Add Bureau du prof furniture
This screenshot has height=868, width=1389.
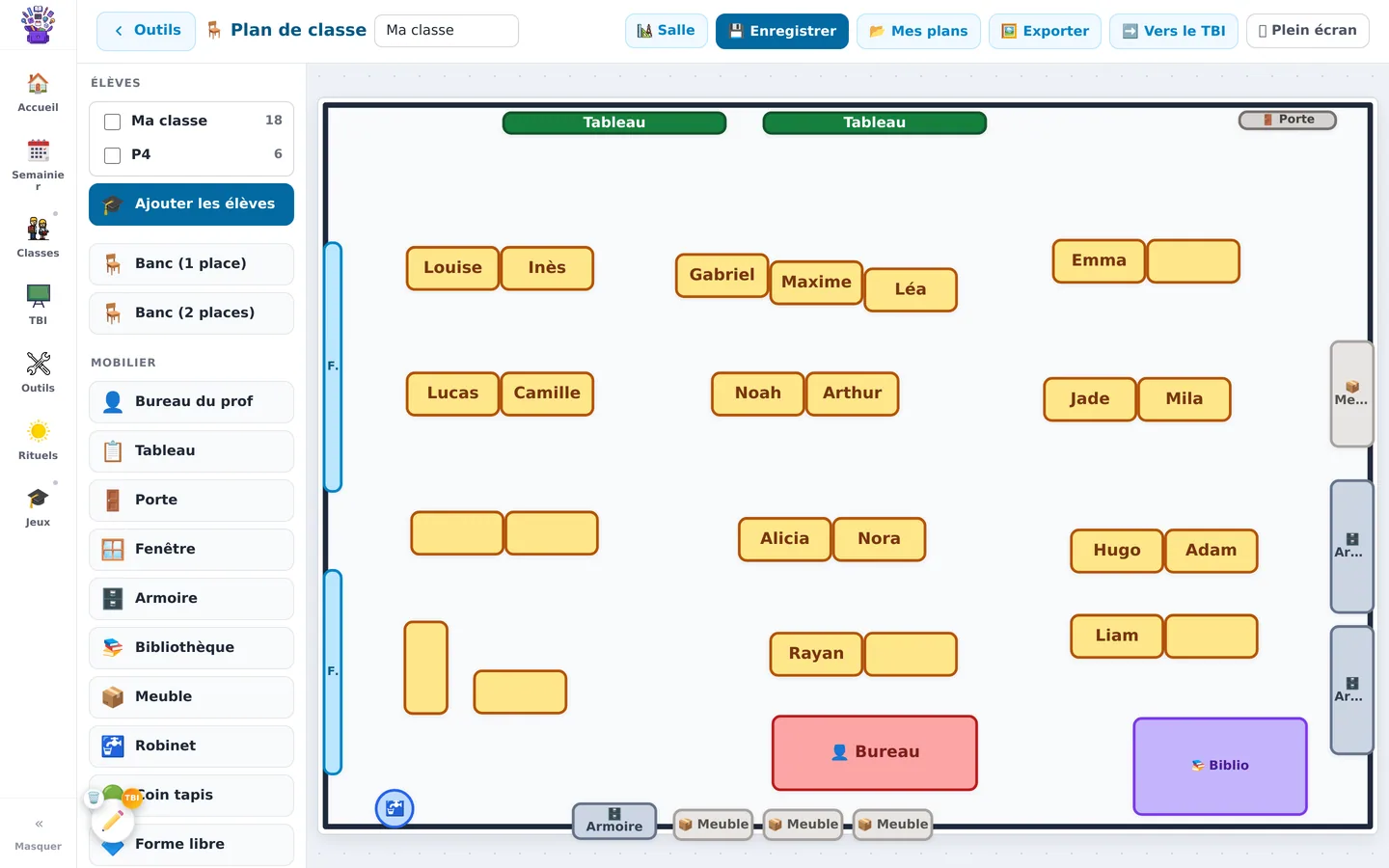click(191, 402)
